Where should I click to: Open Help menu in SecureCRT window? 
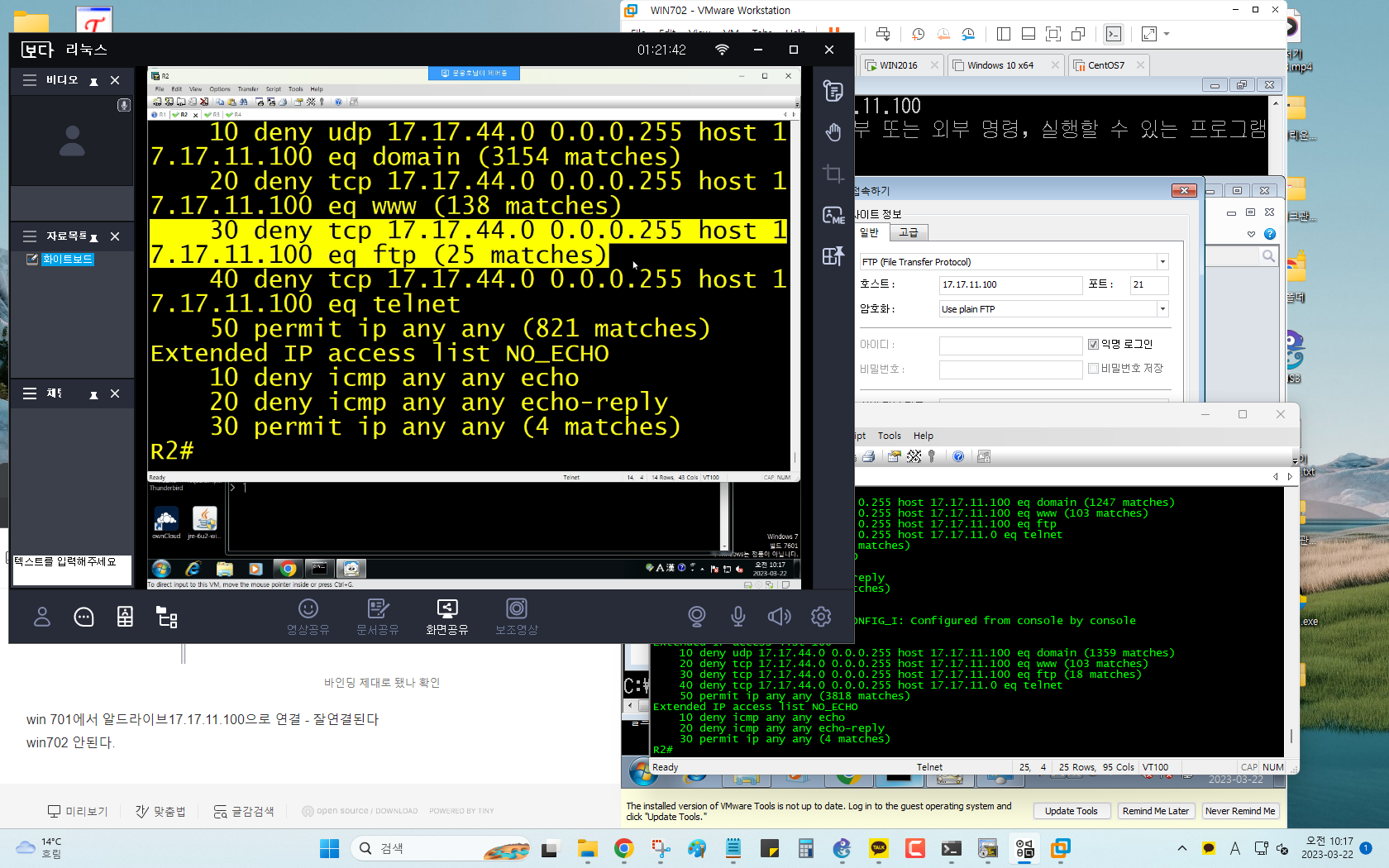(x=923, y=436)
